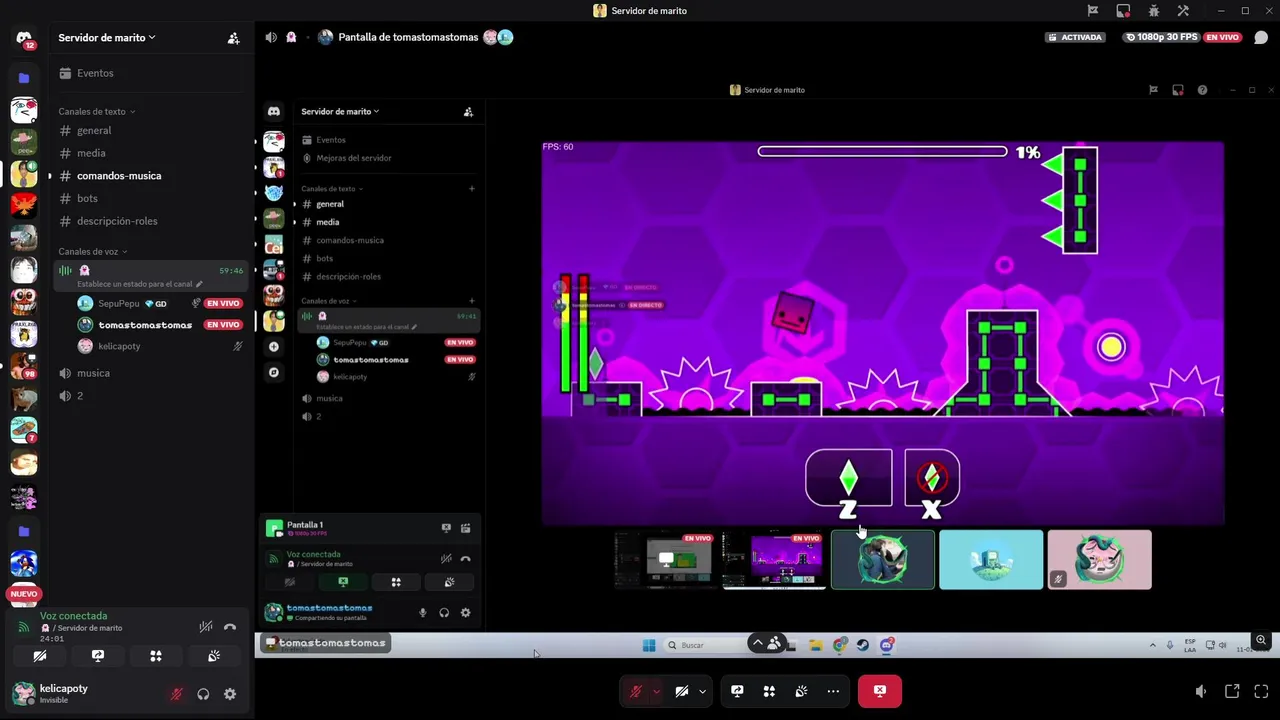Open the inbox icon with red dot
Image resolution: width=1280 pixels, height=720 pixels.
tap(1123, 11)
